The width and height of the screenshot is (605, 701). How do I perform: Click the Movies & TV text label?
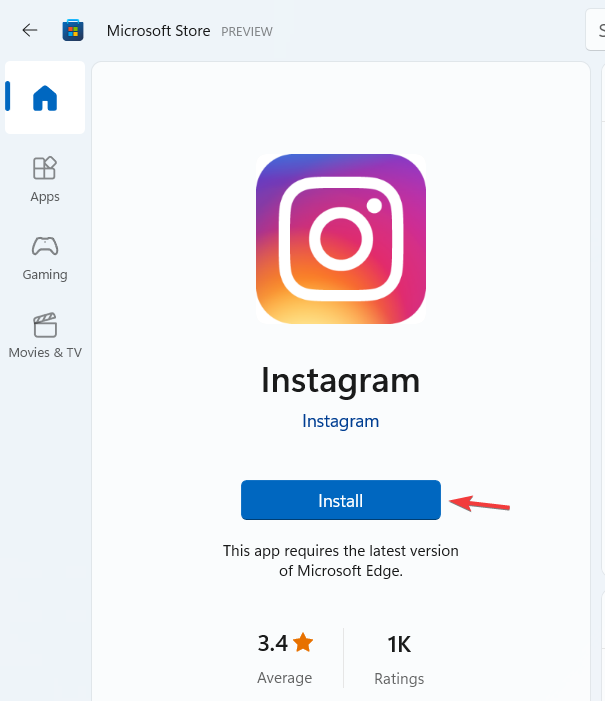[x=45, y=352]
